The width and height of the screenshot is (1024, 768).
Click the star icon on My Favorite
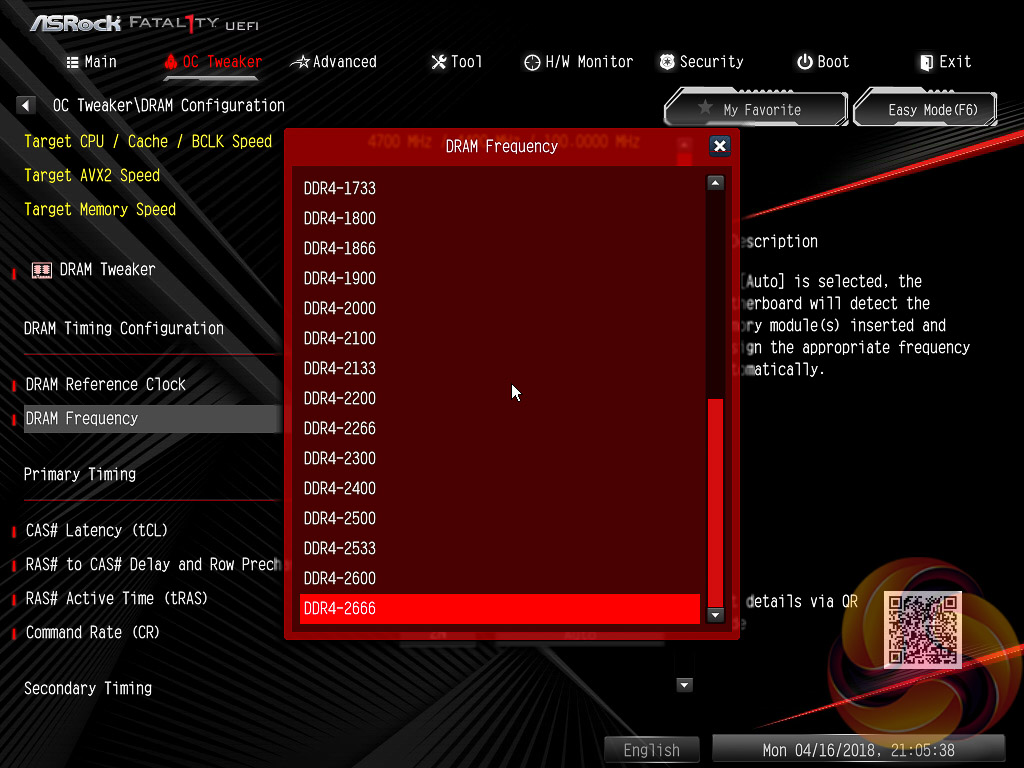point(705,108)
